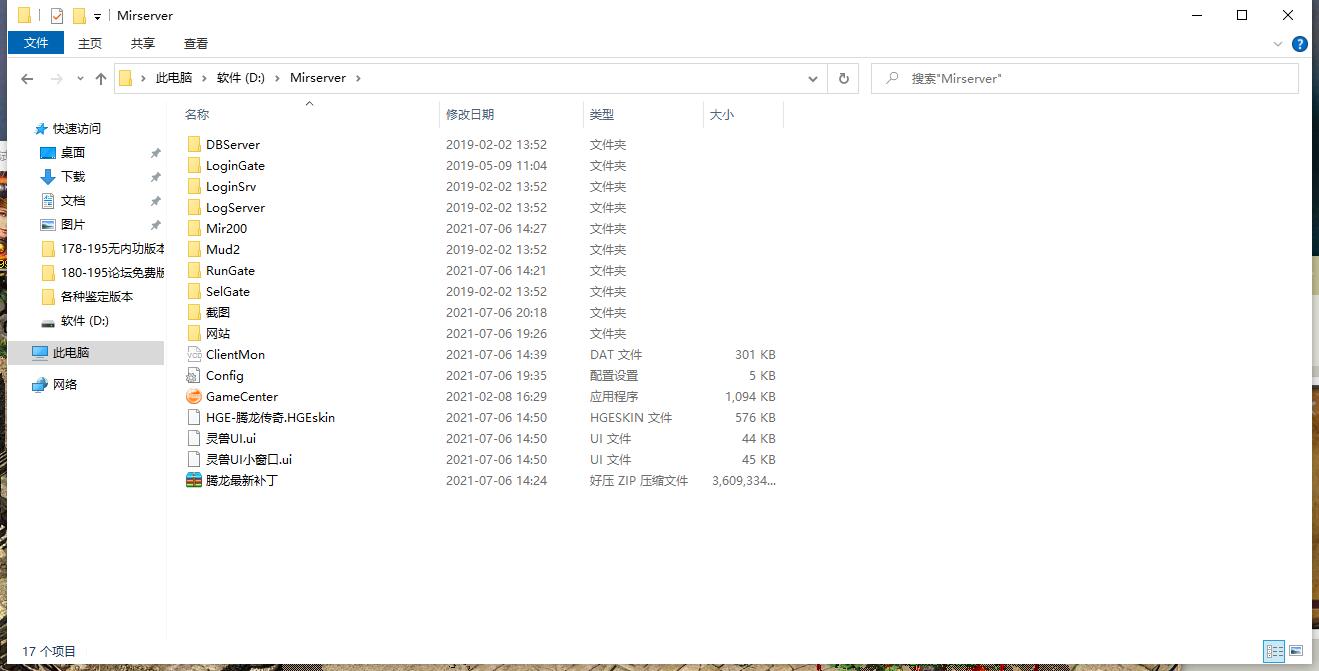Screen dimensions: 1319x671
Task: Expand the ribbon with the chevron
Action: pos(1278,44)
